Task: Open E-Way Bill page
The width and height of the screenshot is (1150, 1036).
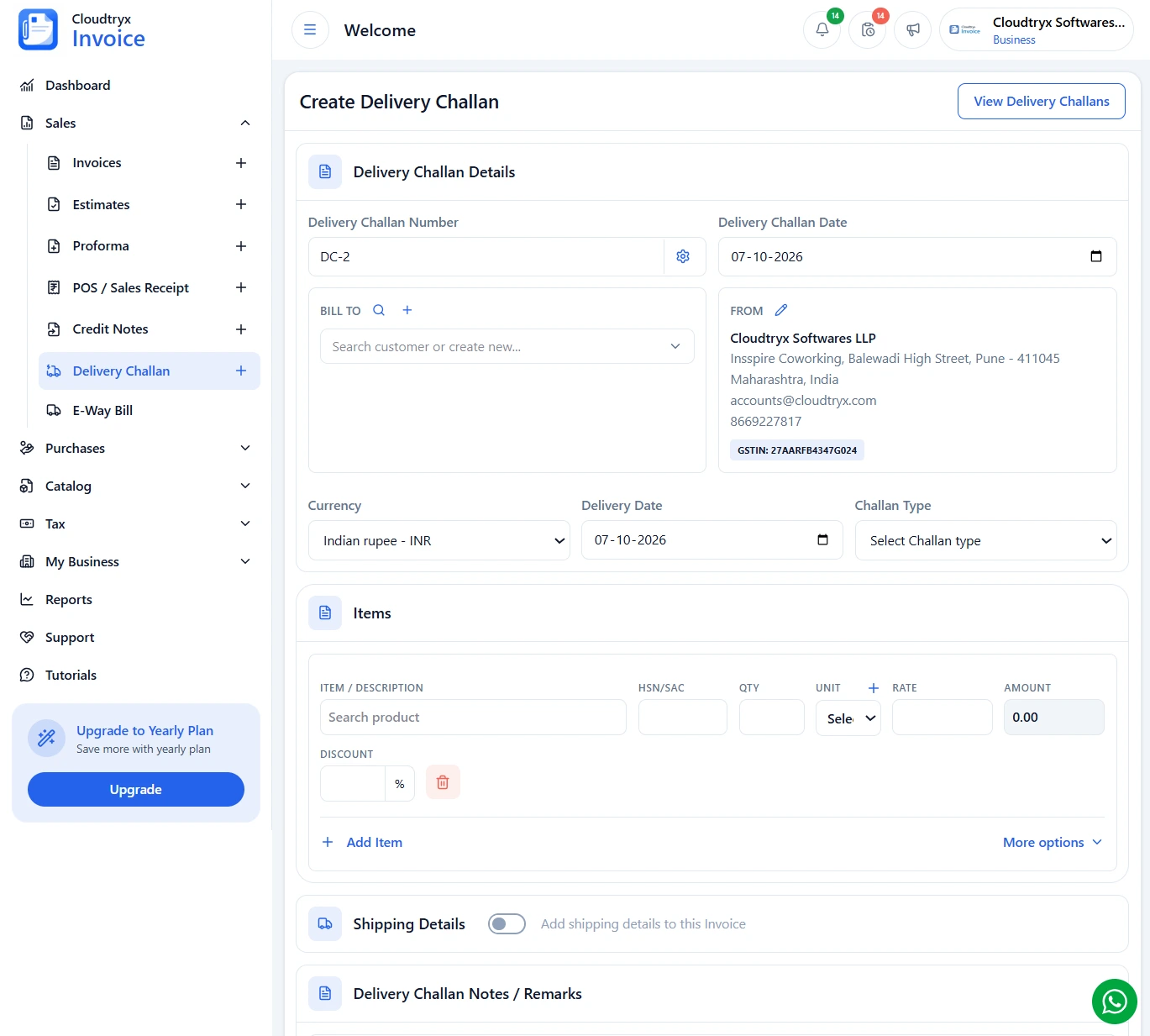Action: click(102, 410)
